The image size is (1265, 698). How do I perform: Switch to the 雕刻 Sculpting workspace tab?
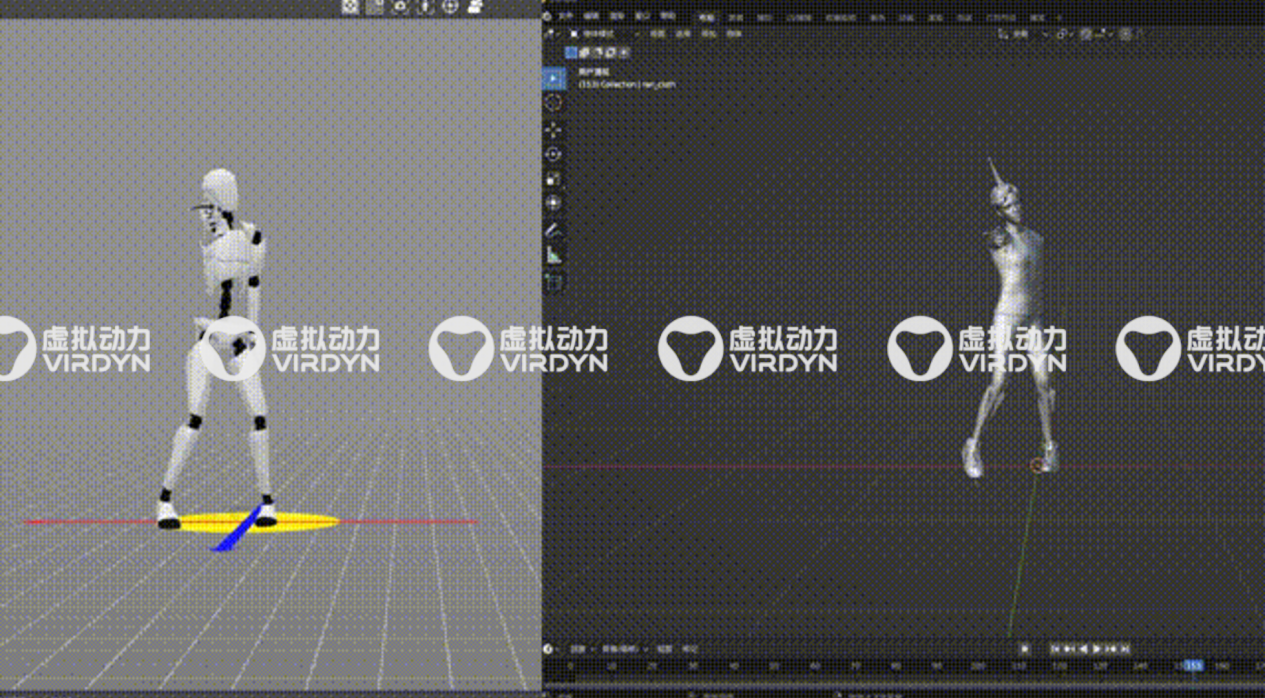(x=765, y=17)
